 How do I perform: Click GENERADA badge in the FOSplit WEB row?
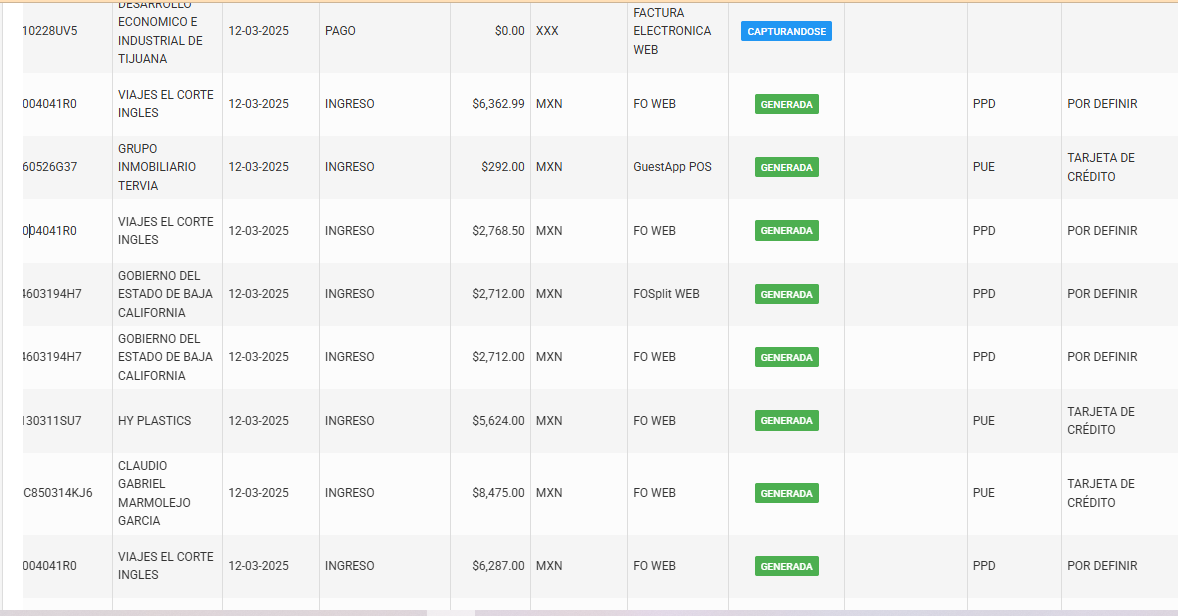click(x=786, y=294)
